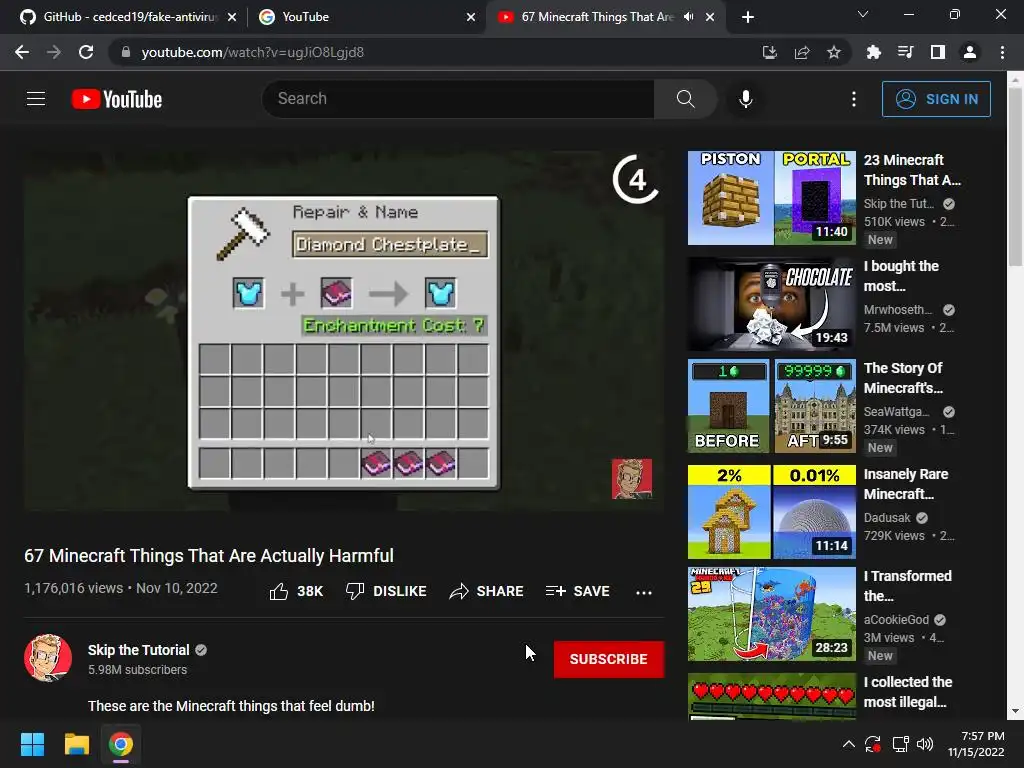Open 'The Story Of Minecraft's' video thumbnail
This screenshot has height=768, width=1024.
(771, 406)
